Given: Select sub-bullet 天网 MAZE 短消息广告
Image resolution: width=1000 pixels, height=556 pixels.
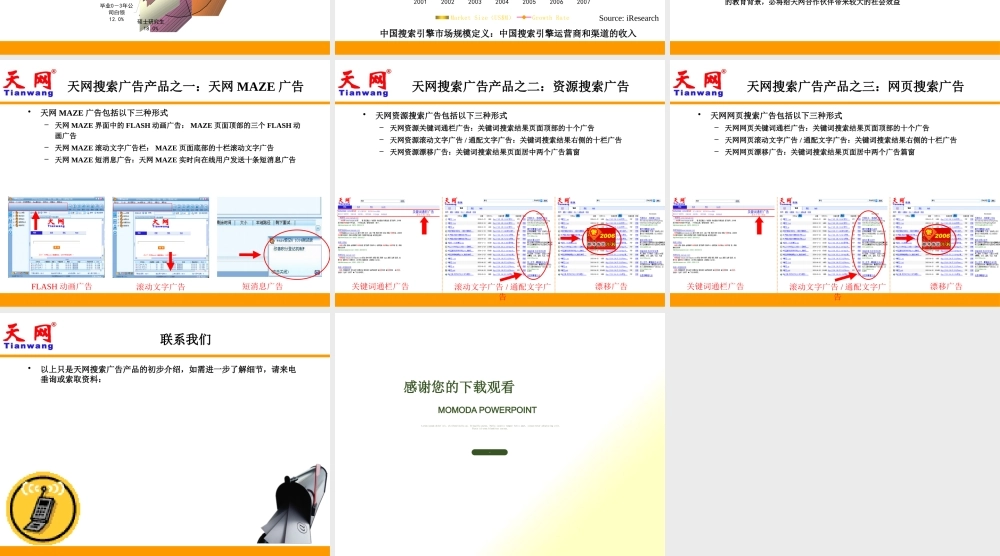Looking at the screenshot, I should coord(175,160).
